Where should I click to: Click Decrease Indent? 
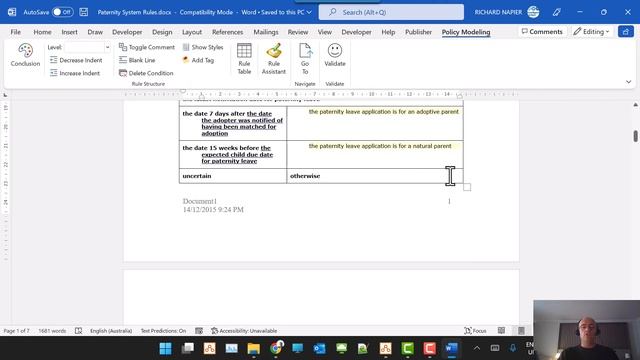[76, 60]
